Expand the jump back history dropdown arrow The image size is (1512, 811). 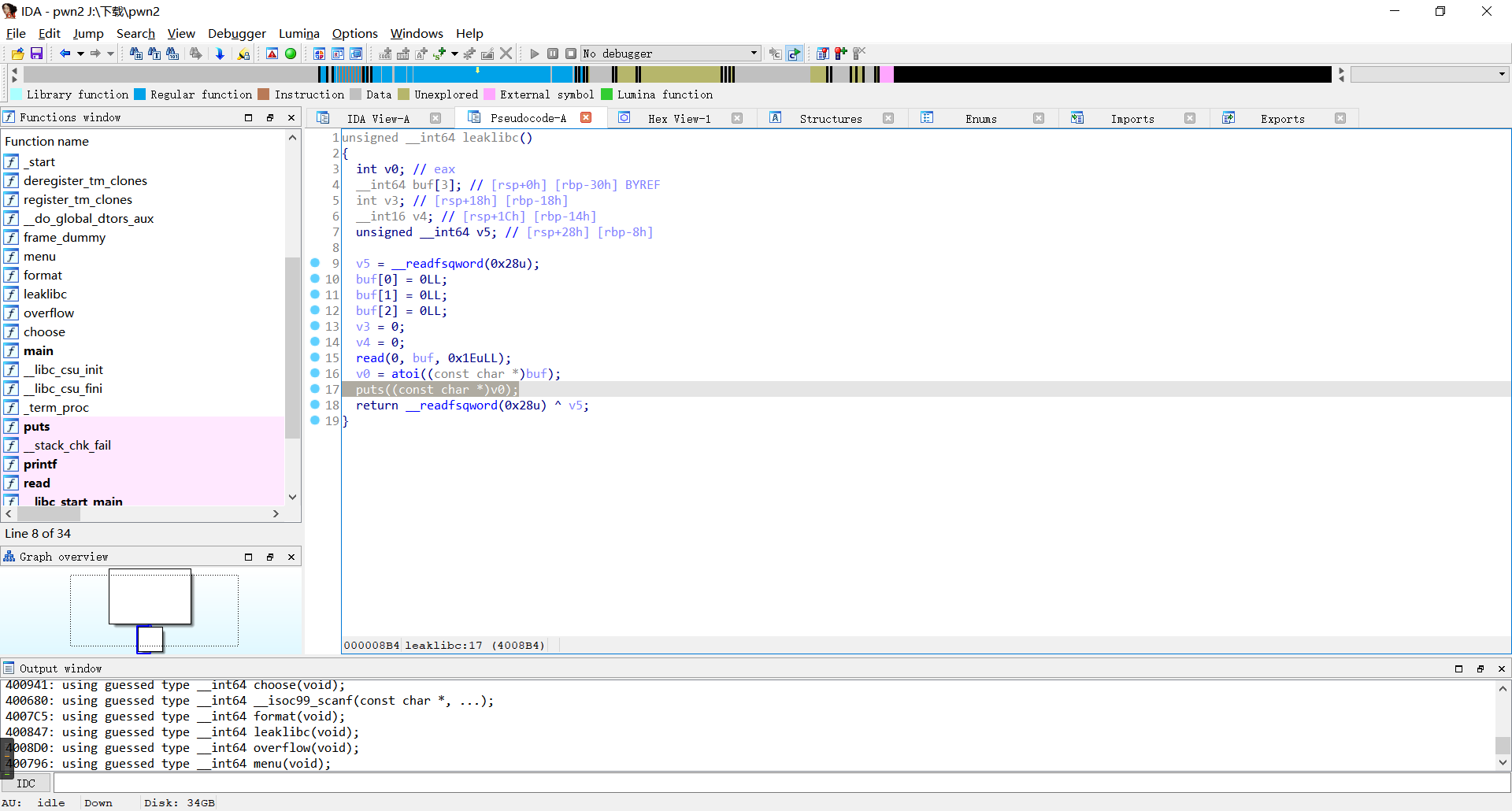click(x=80, y=54)
